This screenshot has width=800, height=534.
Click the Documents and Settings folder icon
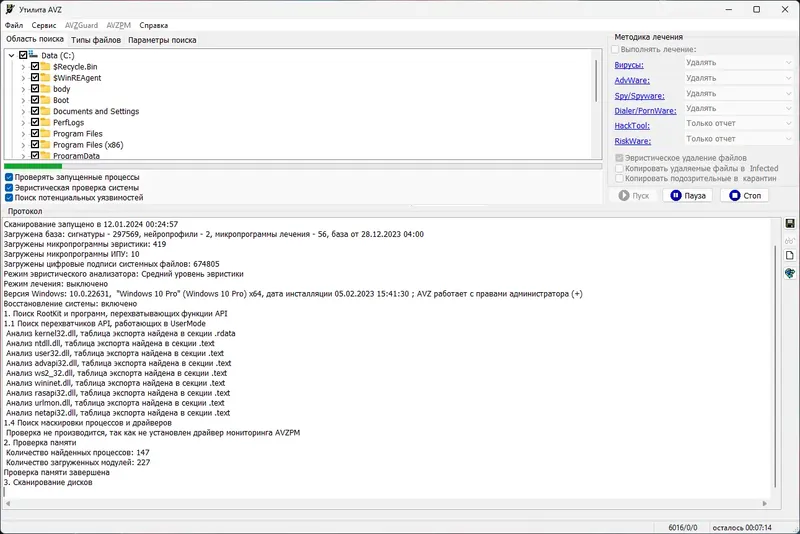[45, 111]
